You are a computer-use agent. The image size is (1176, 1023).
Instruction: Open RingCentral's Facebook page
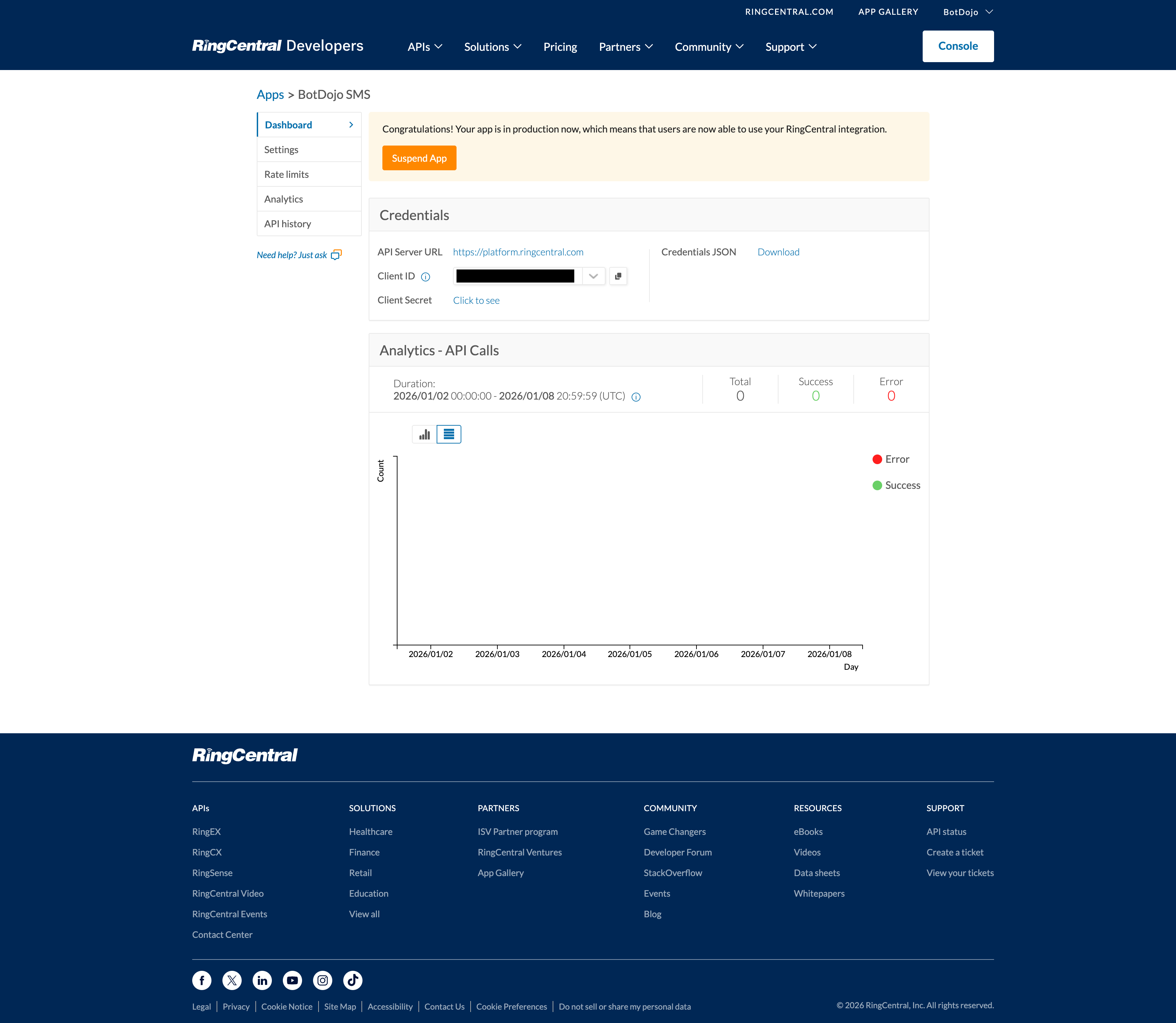[201, 980]
